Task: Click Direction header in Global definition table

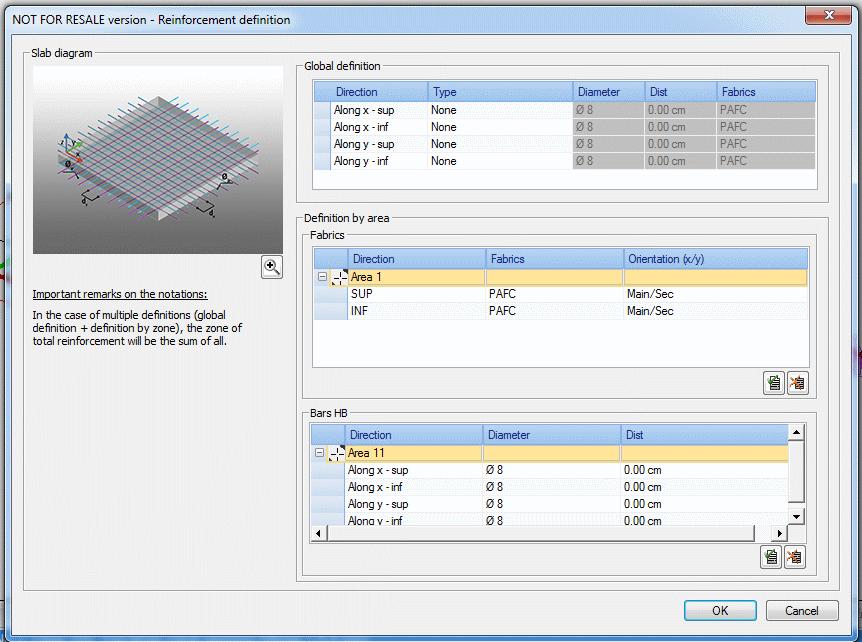Action: tap(379, 92)
